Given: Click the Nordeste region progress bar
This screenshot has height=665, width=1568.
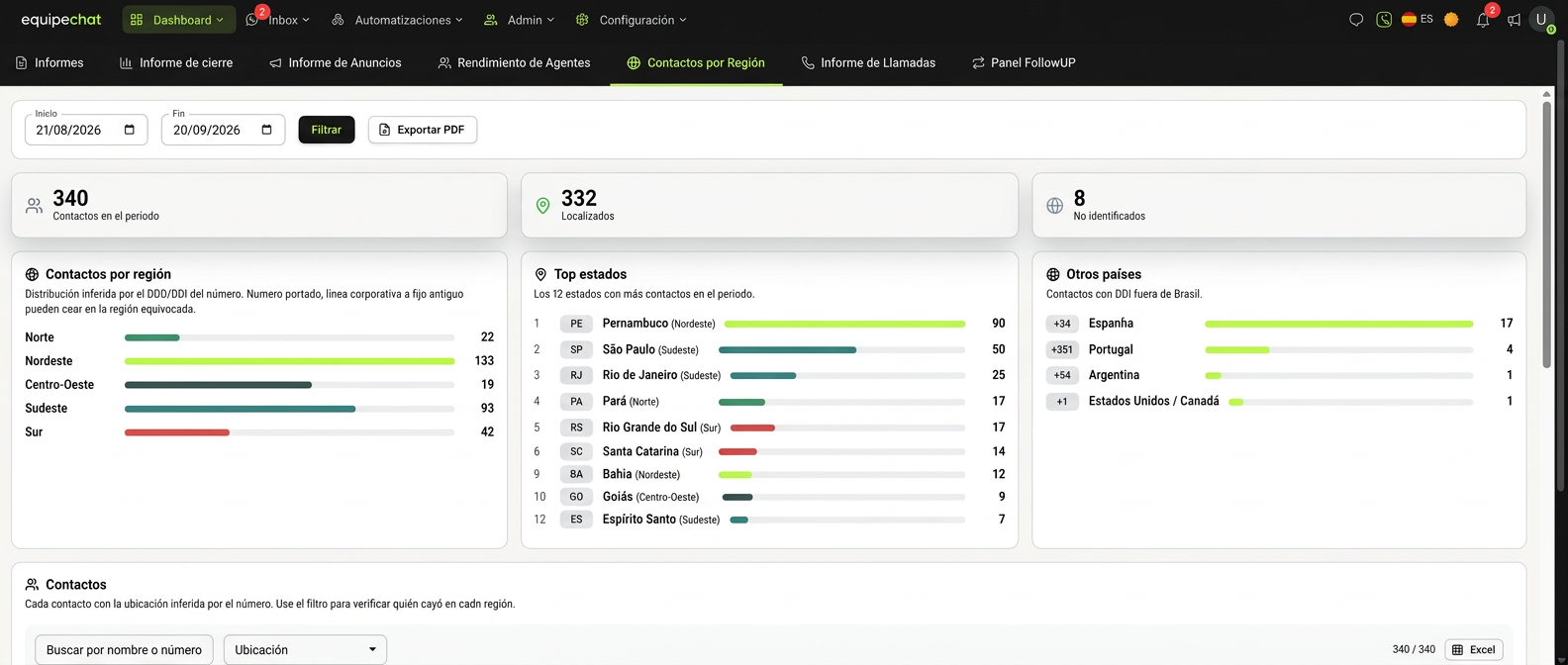Looking at the screenshot, I should (x=289, y=361).
